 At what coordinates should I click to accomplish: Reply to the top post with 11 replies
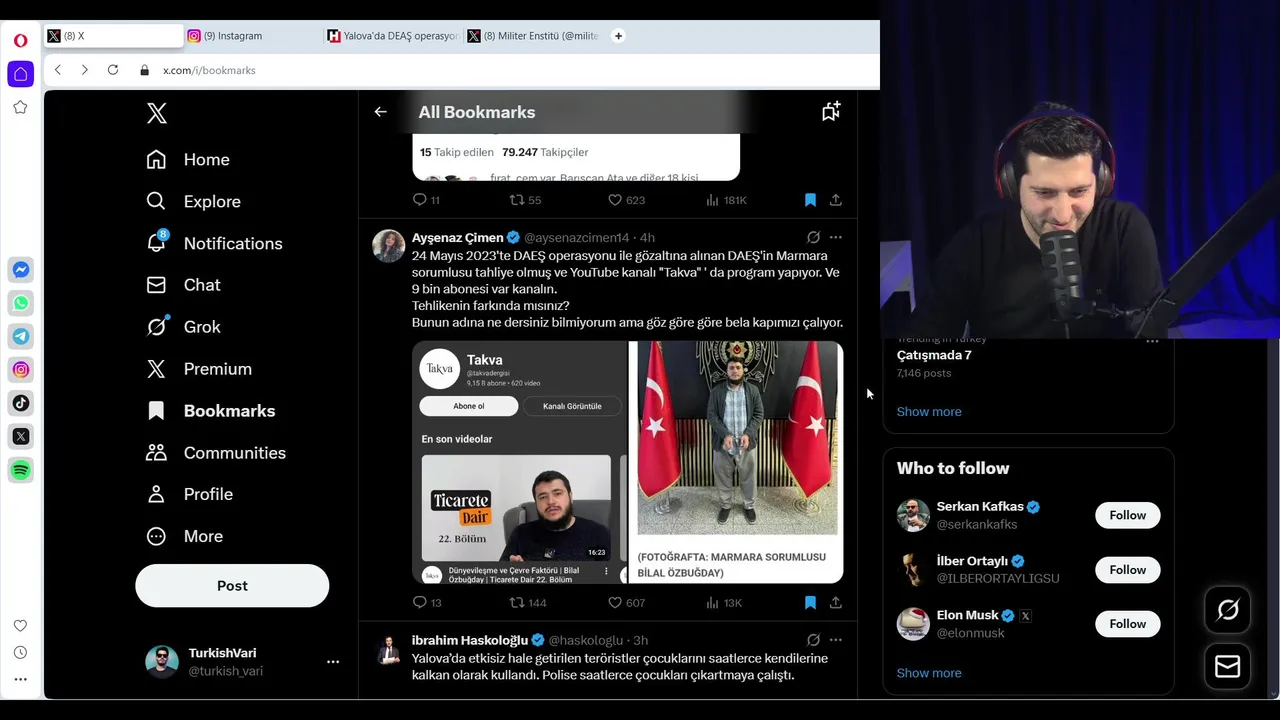pos(426,200)
